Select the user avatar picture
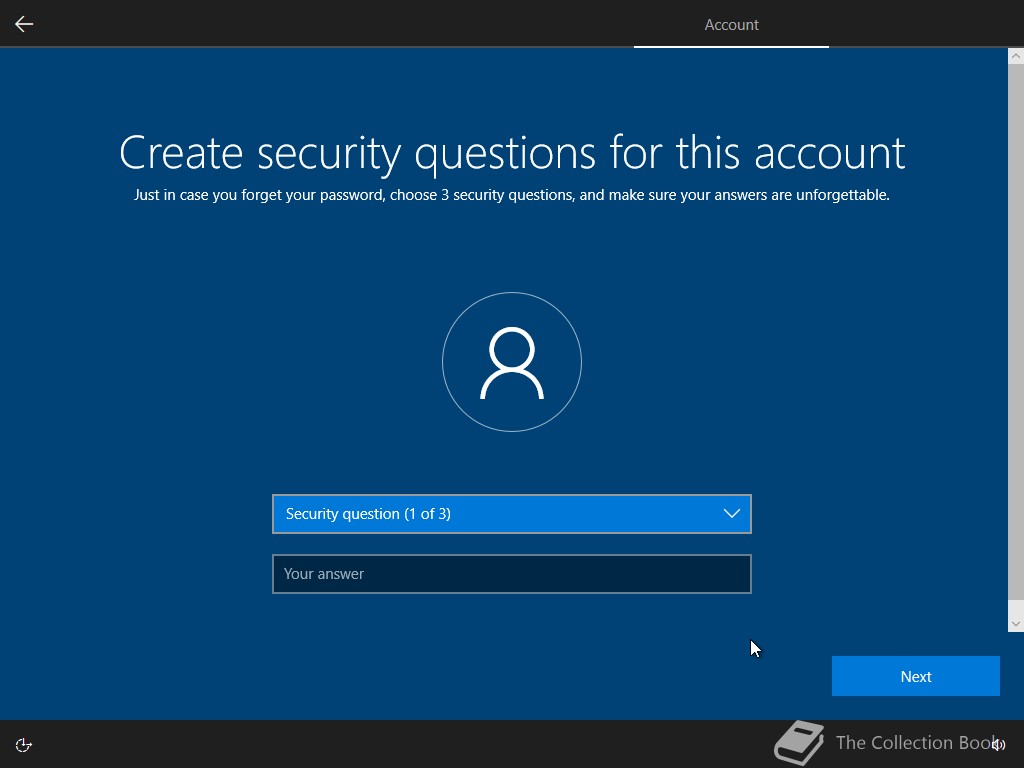Screen dimensions: 1024x768 [512, 362]
